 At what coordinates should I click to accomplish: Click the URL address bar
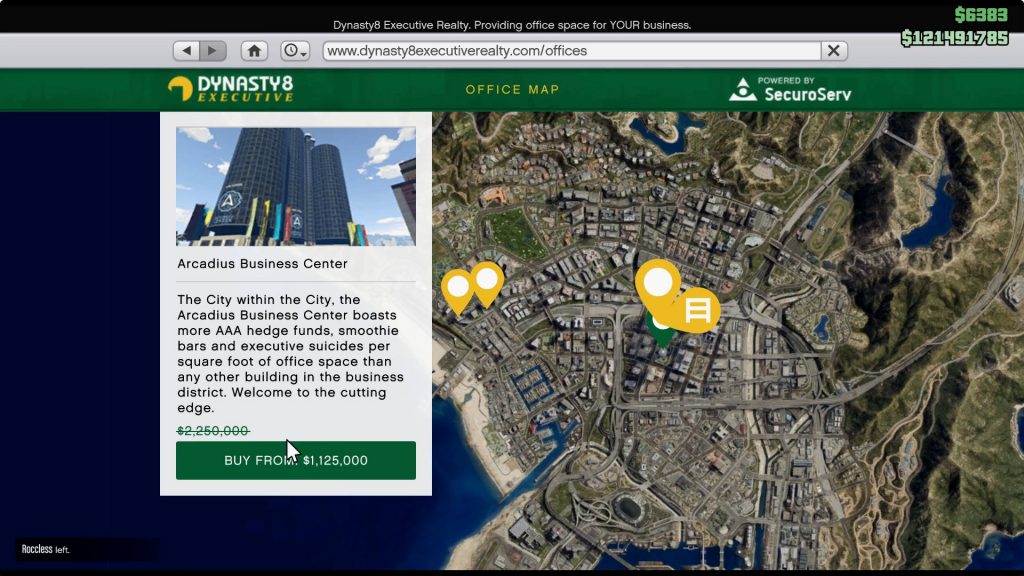(x=571, y=50)
